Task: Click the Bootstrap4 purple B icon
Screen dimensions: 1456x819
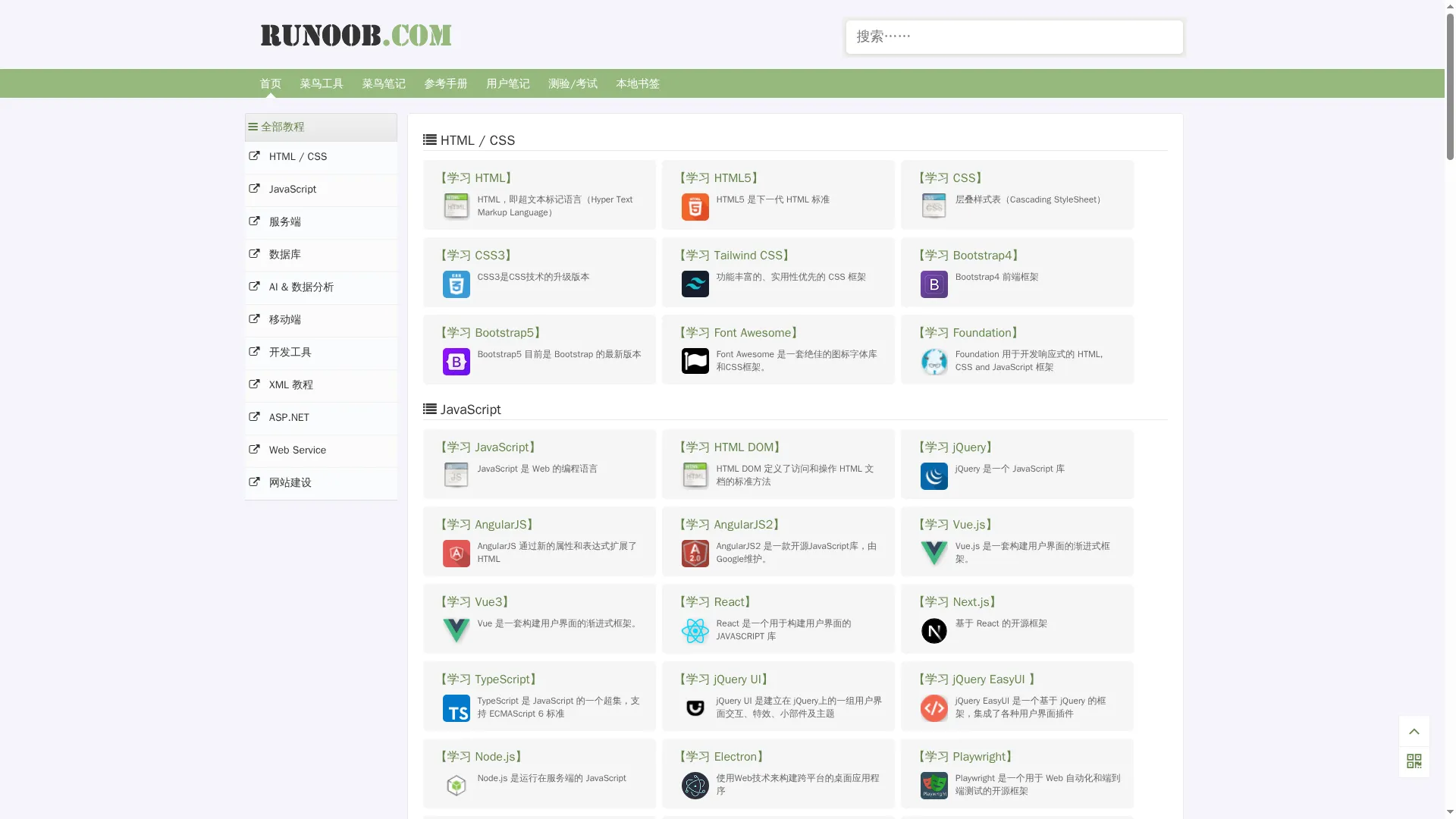Action: point(934,284)
